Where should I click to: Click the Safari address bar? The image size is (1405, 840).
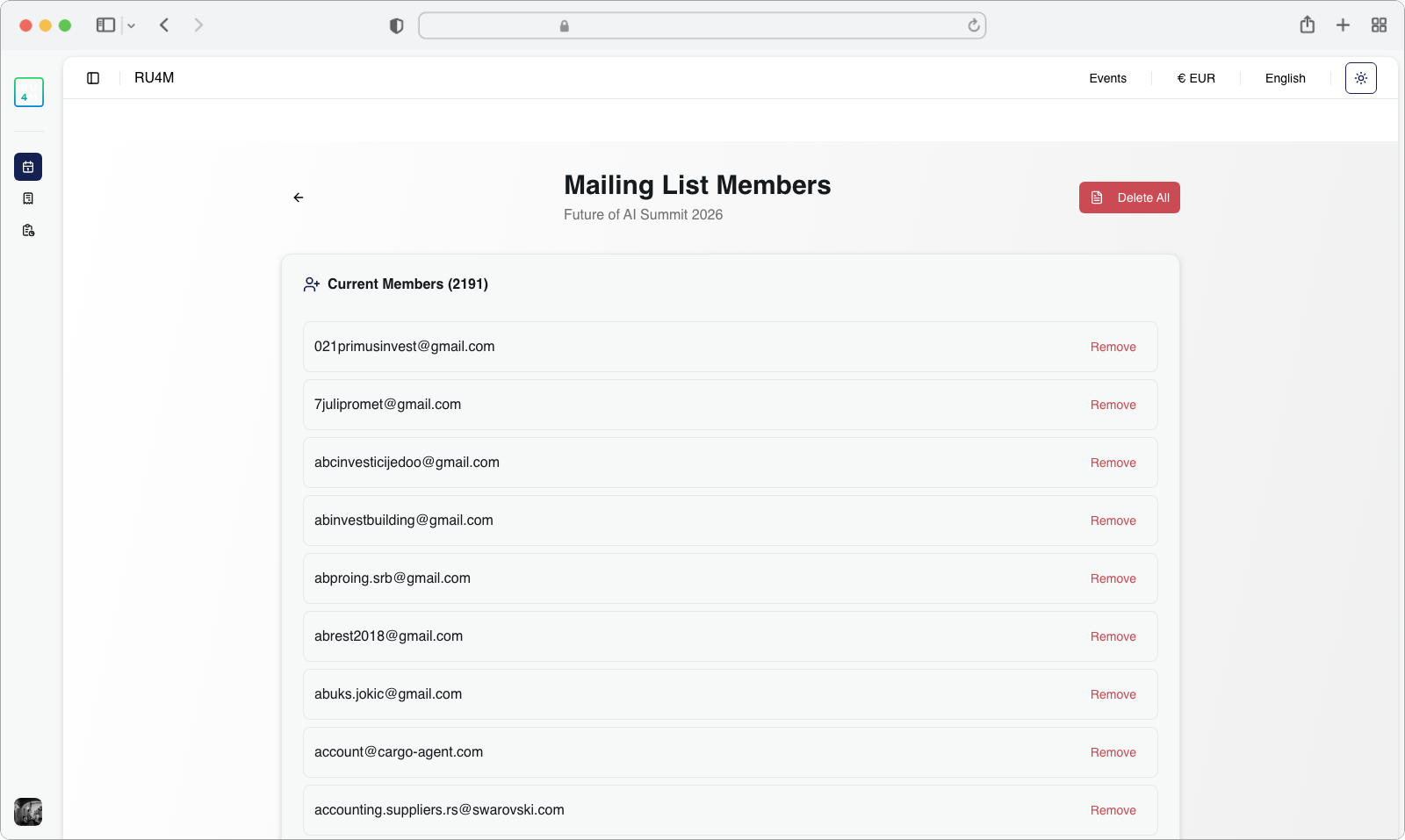(x=702, y=25)
